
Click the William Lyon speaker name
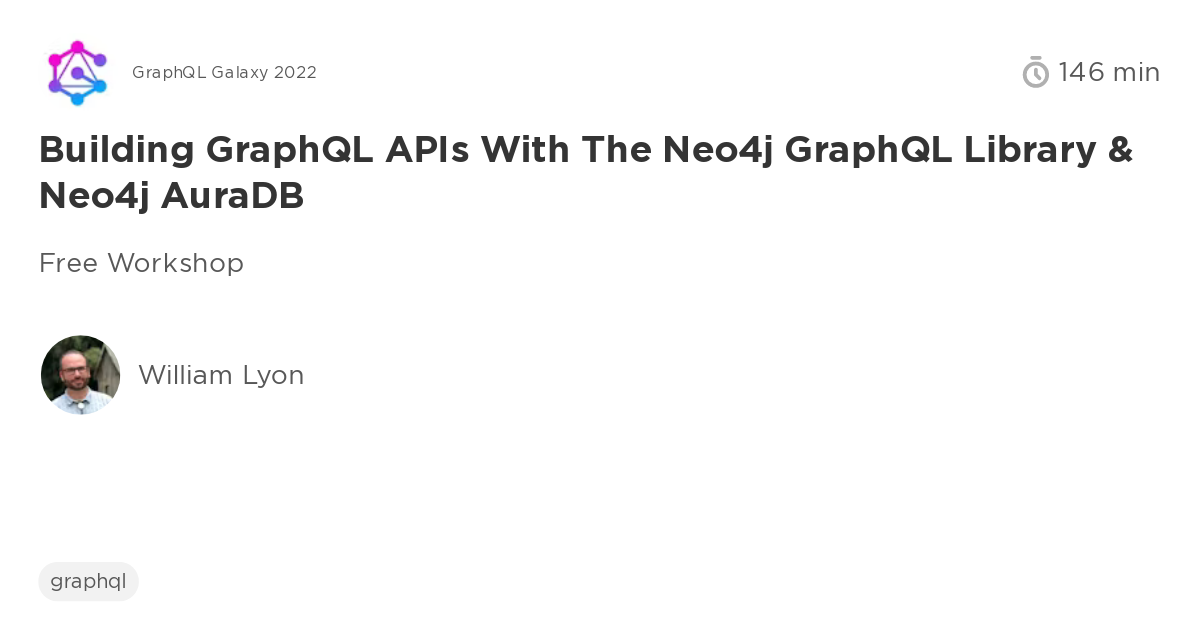221,375
